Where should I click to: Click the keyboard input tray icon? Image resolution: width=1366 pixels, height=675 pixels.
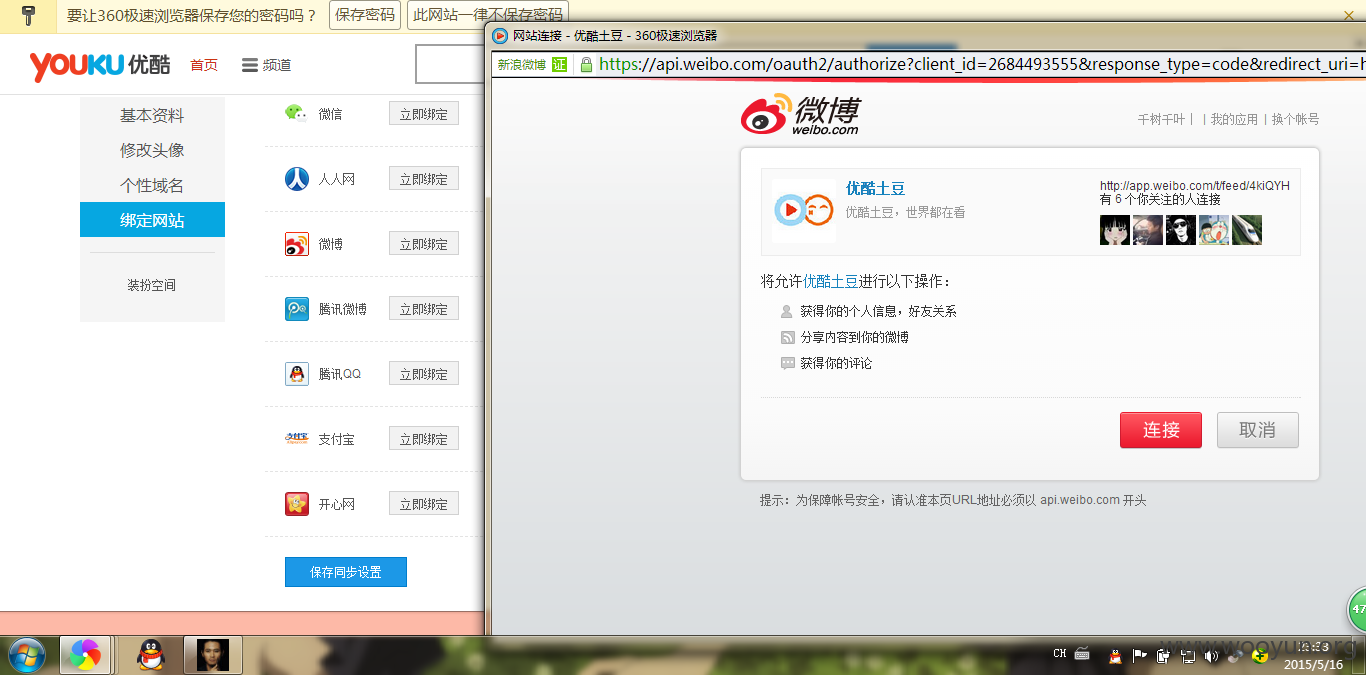1082,654
